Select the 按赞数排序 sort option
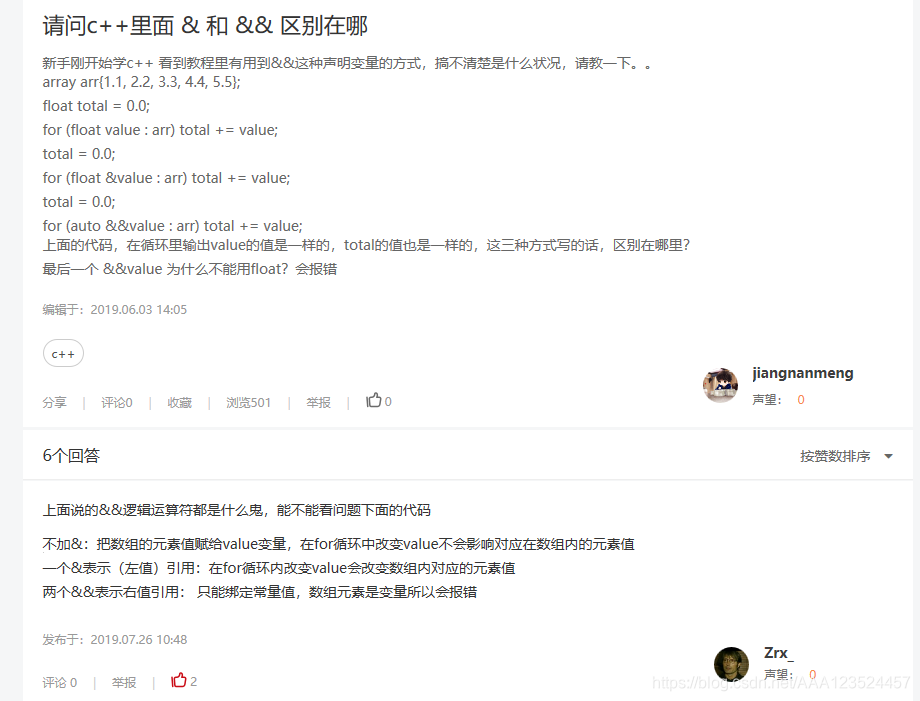The width and height of the screenshot is (920, 701). pyautogui.click(x=835, y=456)
